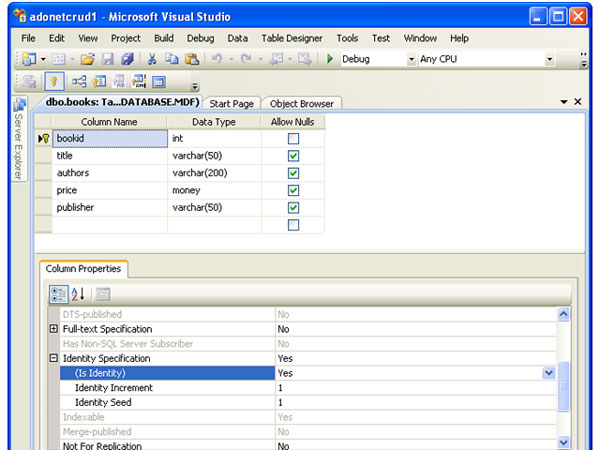The width and height of the screenshot is (600, 450).
Task: Click the Manage Fulltext Index icon
Action: click(119, 82)
